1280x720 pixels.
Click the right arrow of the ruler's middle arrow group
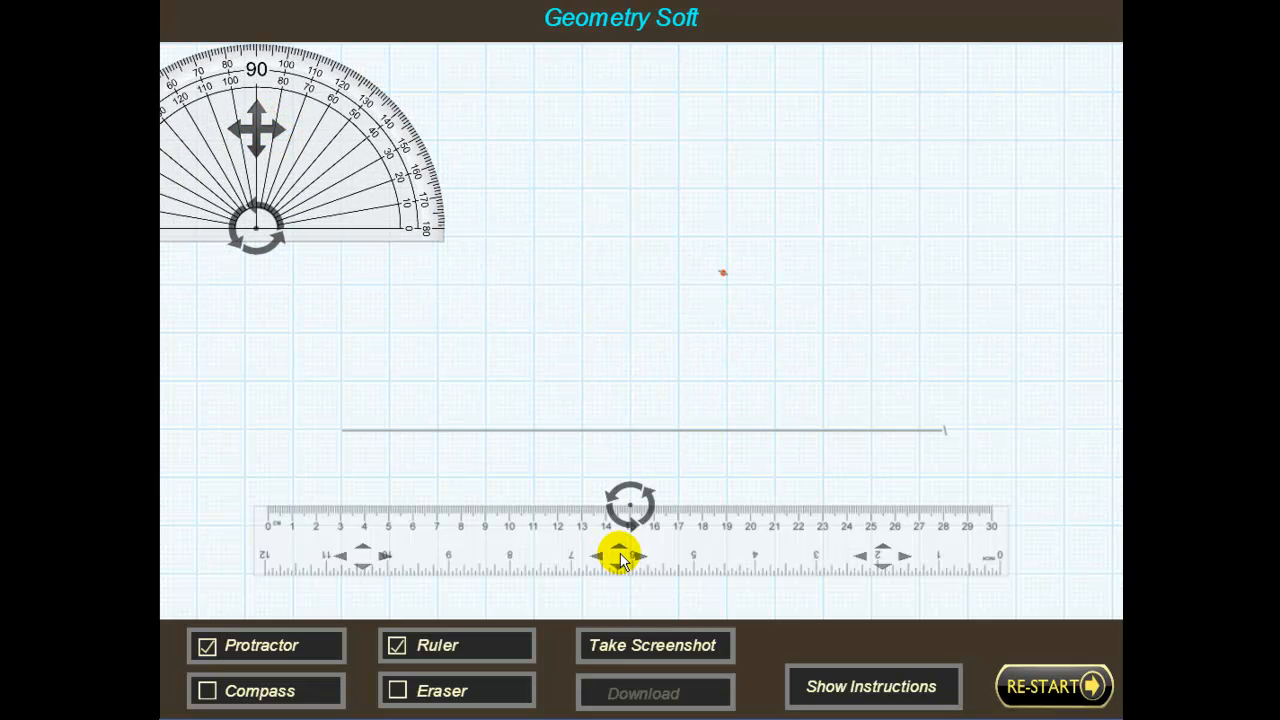[641, 556]
